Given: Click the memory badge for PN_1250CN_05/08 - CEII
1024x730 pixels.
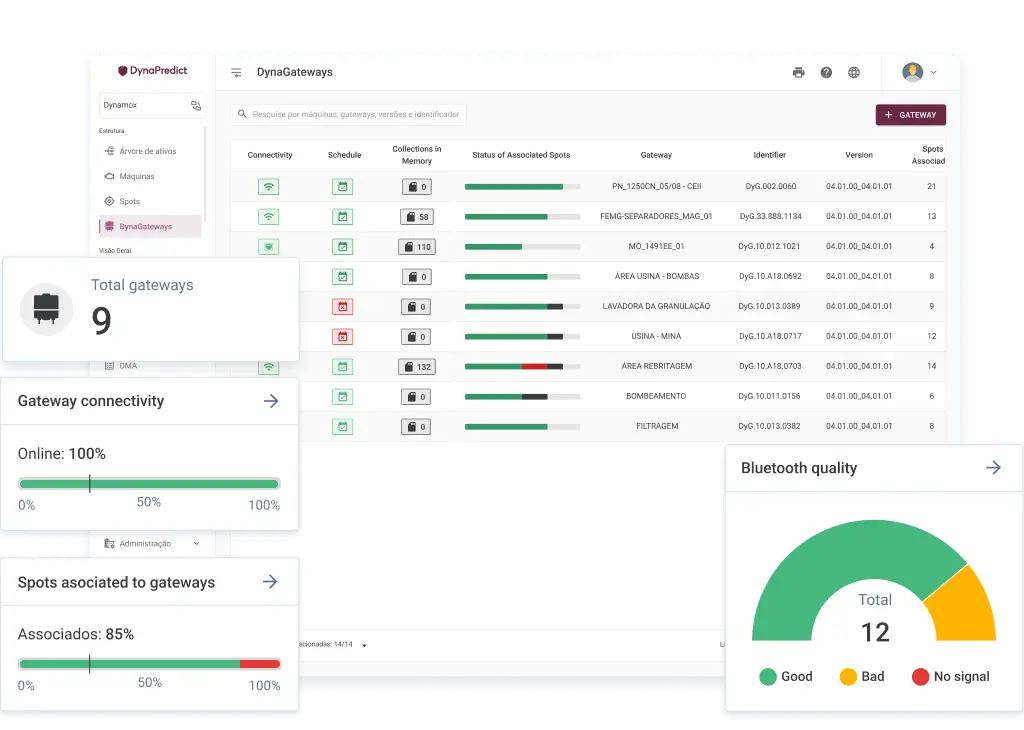Looking at the screenshot, I should (x=417, y=187).
